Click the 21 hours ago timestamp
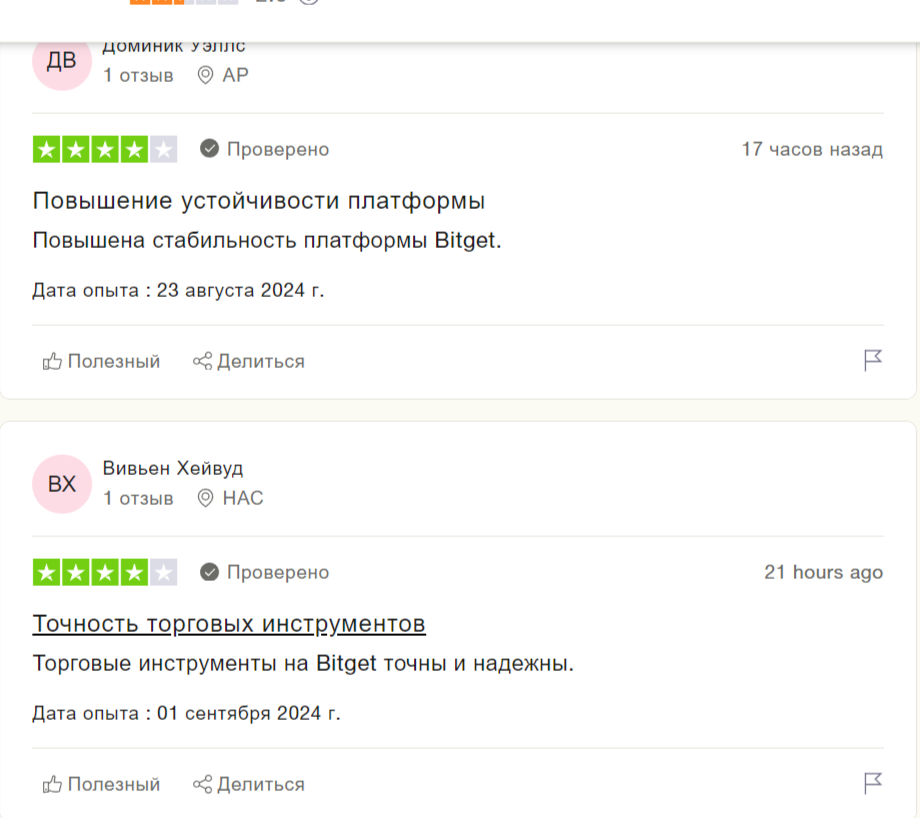Viewport: 920px width, 818px height. click(823, 572)
